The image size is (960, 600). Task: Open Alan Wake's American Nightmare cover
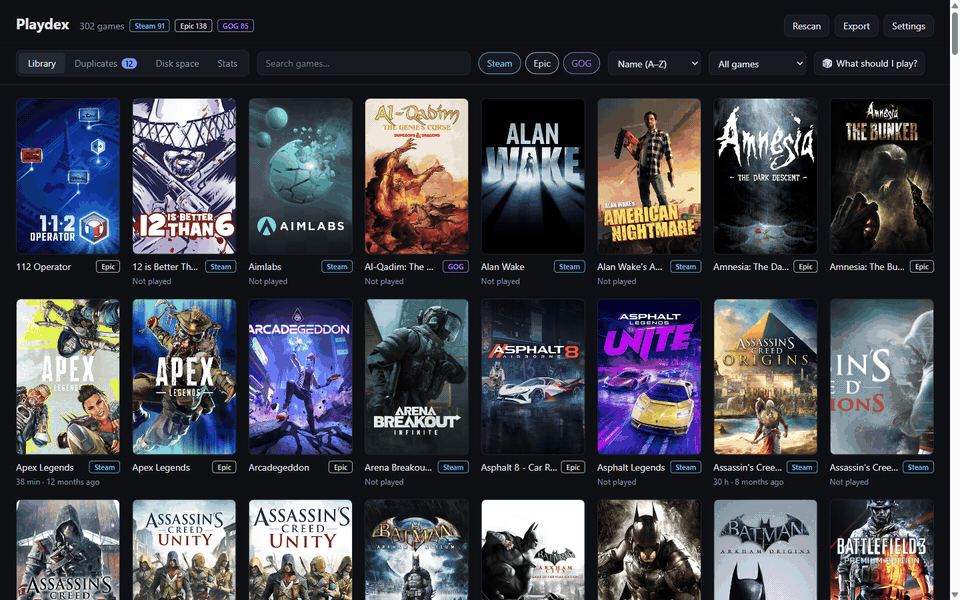[x=649, y=176]
